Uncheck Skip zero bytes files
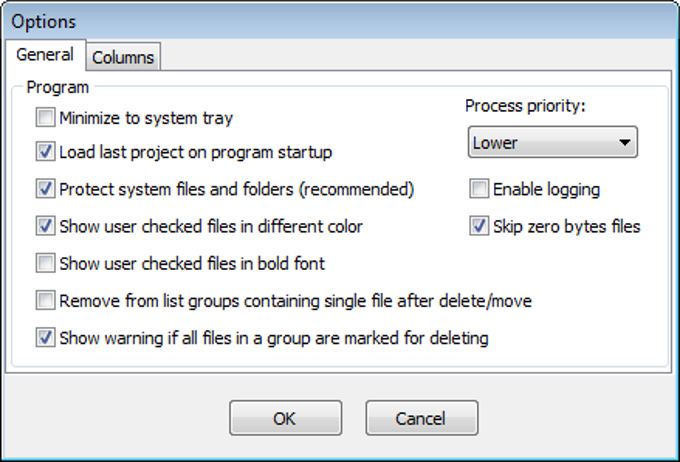This screenshot has height=462, width=680. pos(479,227)
